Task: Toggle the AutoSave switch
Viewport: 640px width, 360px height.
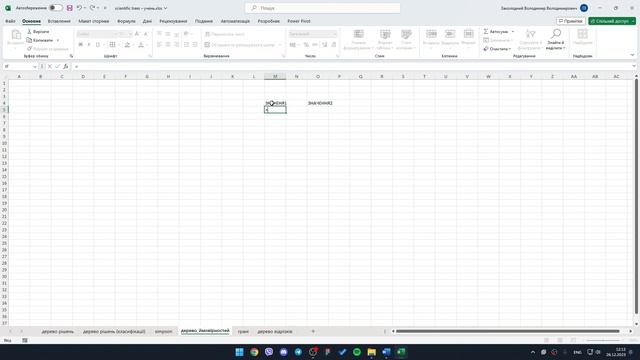Action: pyautogui.click(x=56, y=8)
